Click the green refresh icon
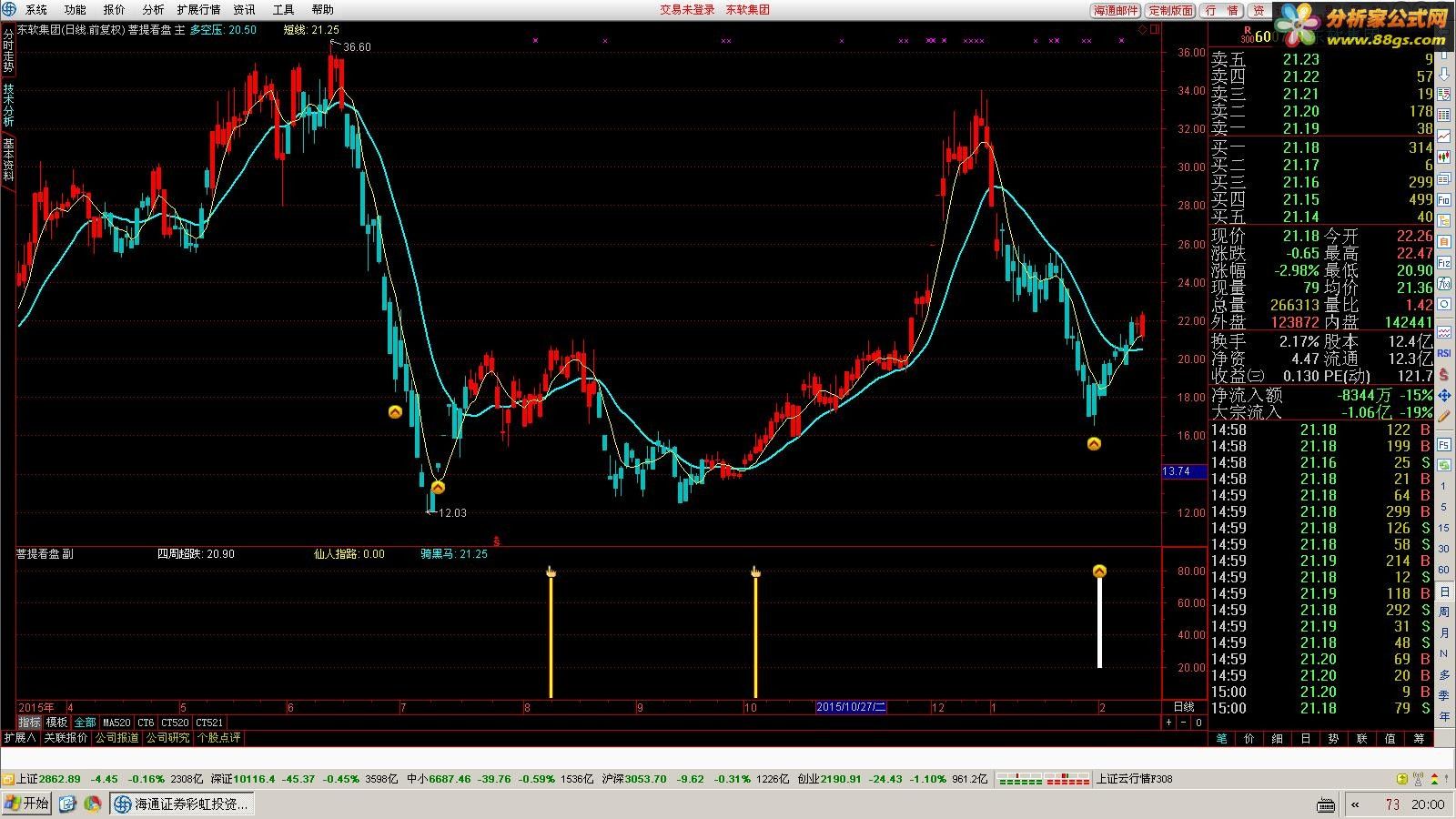This screenshot has height=819, width=1456. (1444, 465)
